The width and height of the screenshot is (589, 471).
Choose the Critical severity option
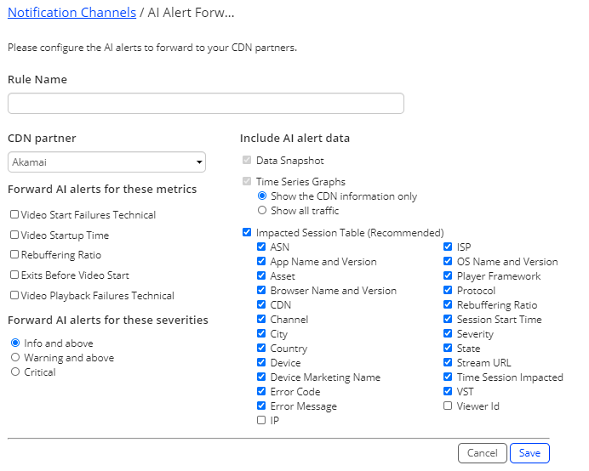pyautogui.click(x=15, y=372)
